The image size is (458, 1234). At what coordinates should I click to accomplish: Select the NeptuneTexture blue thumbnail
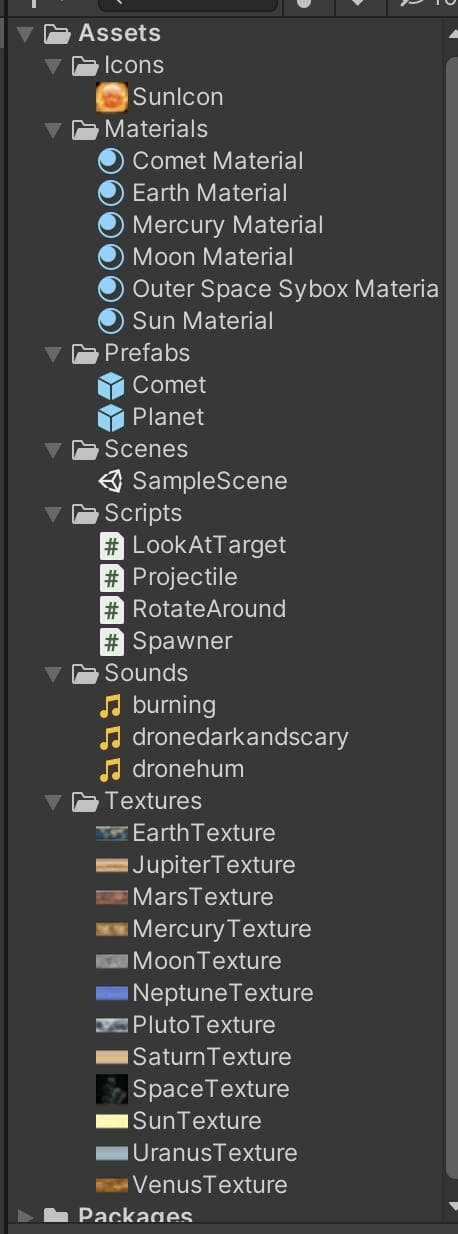(112, 993)
